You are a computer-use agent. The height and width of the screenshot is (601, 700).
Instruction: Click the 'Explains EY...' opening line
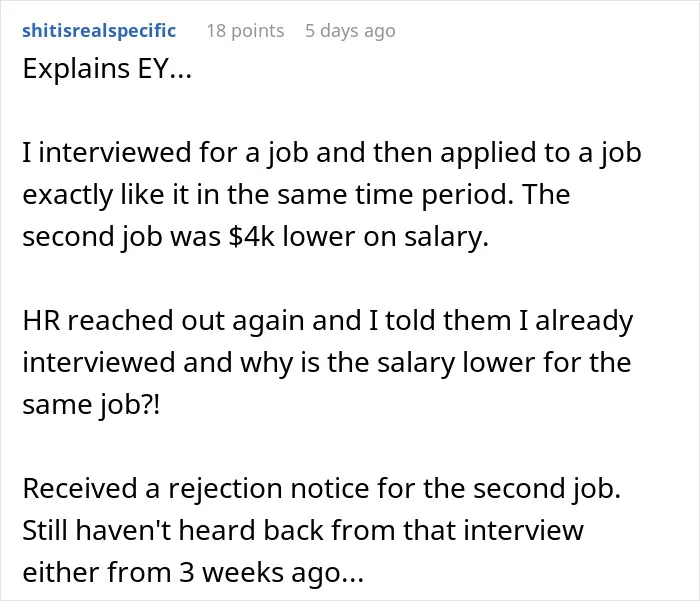pyautogui.click(x=107, y=69)
